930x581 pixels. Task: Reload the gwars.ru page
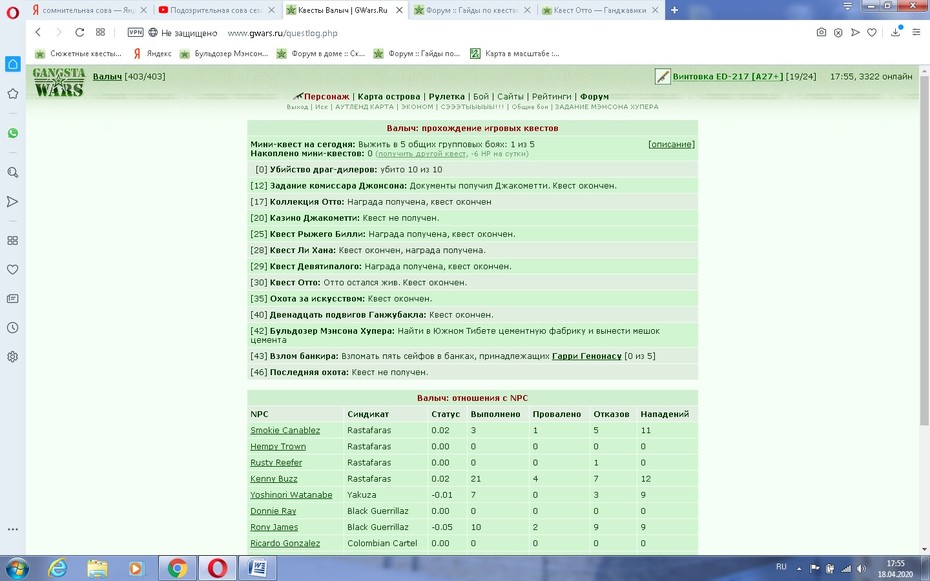click(79, 33)
